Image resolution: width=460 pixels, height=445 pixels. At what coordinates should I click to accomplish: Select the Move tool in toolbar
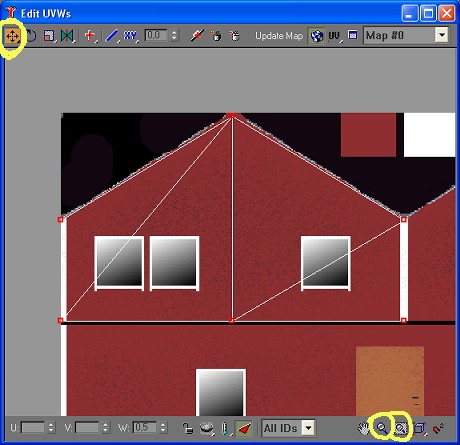(12, 36)
